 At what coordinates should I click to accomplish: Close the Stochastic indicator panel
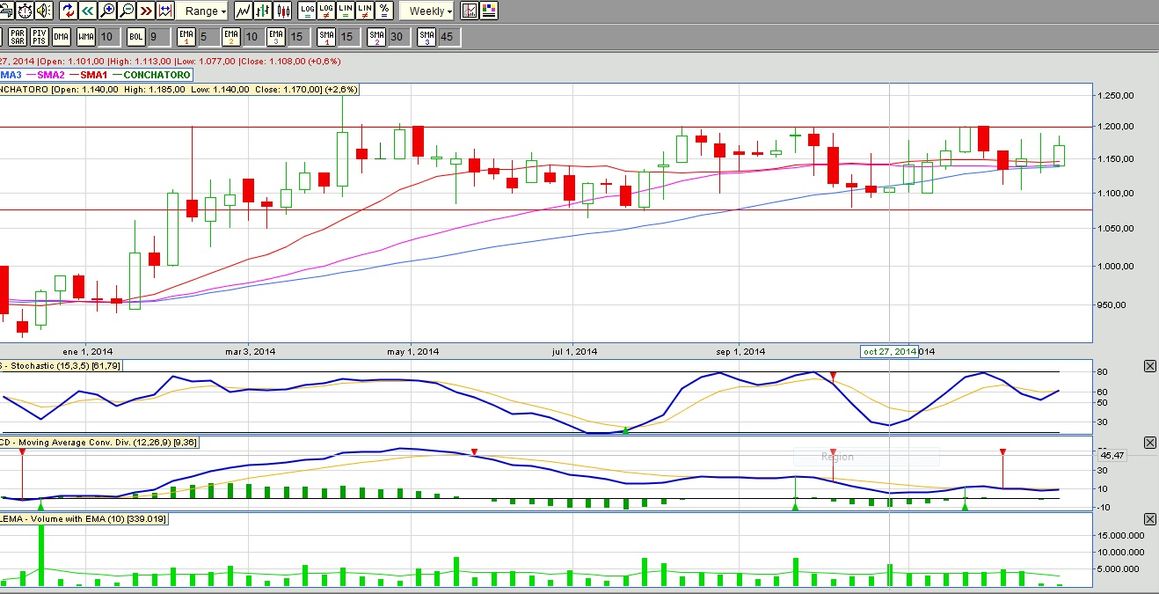click(1150, 366)
